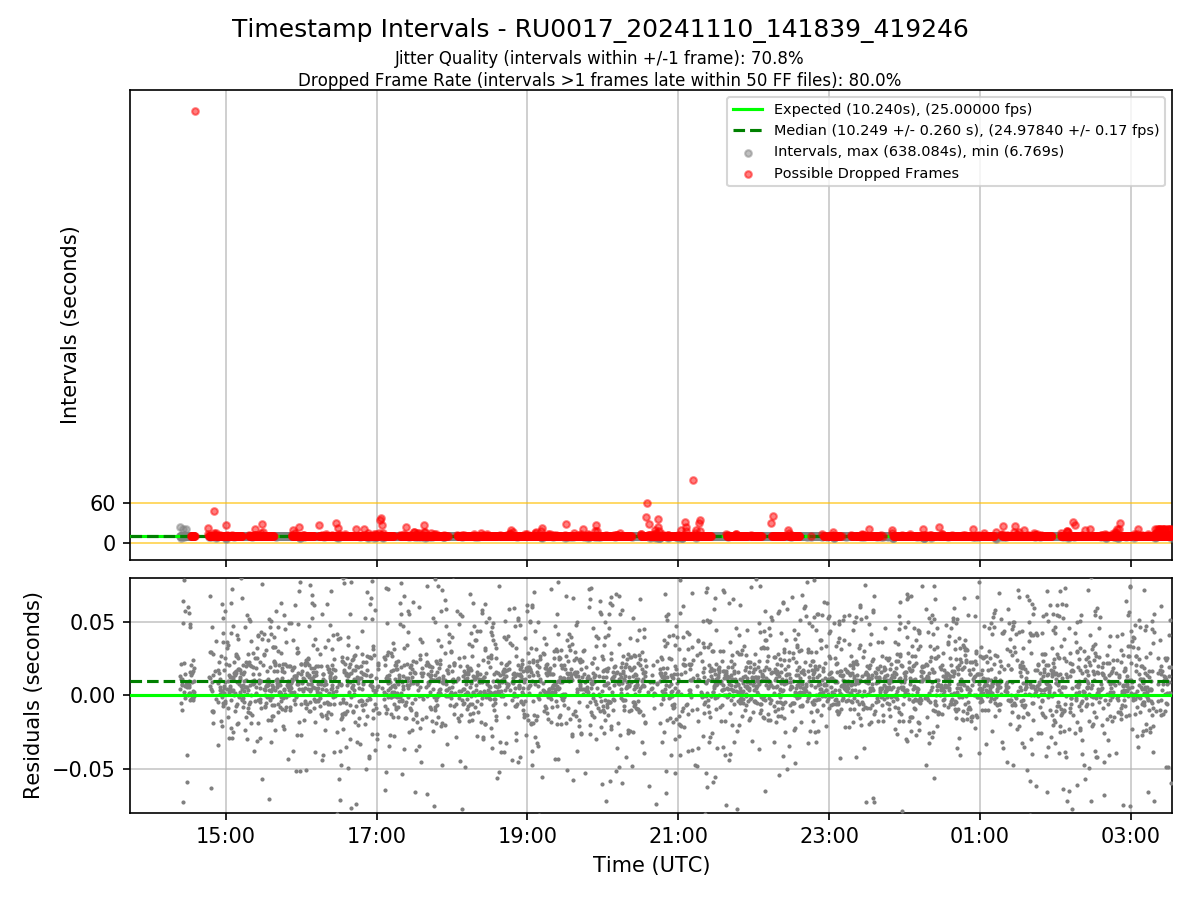Click the '21:00' time tick label
1200x900 pixels.
(678, 834)
